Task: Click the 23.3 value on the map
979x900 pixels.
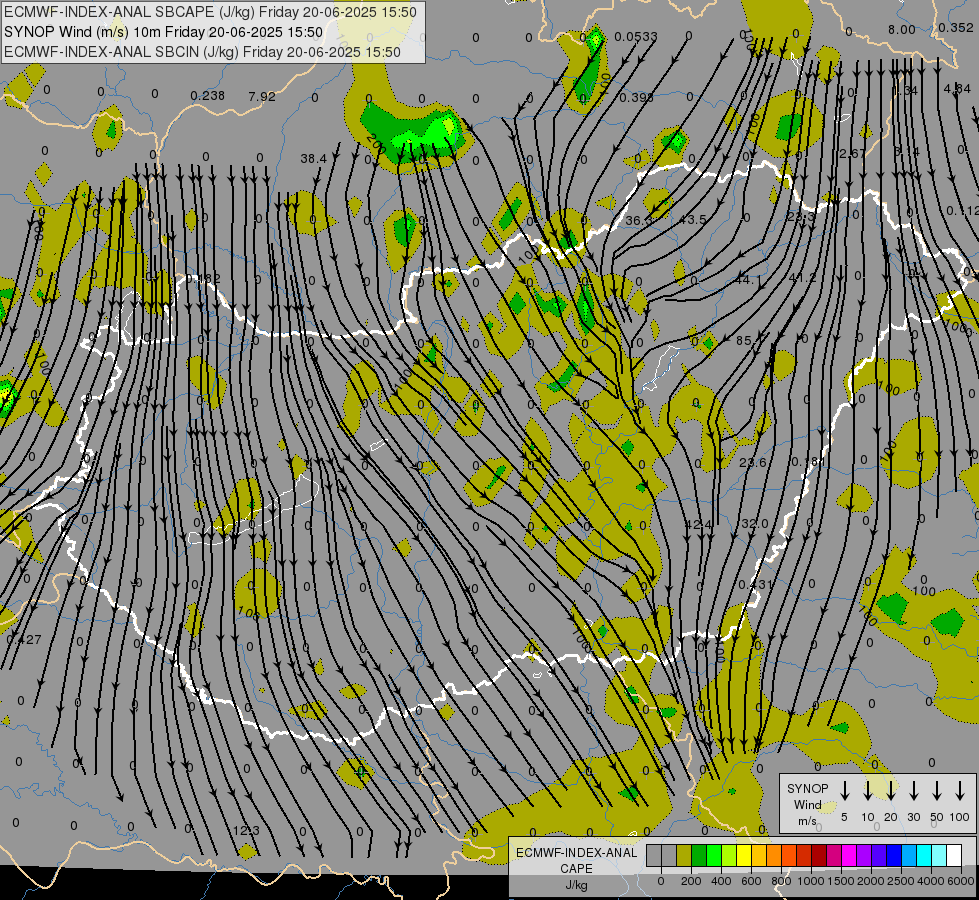Action: point(800,217)
